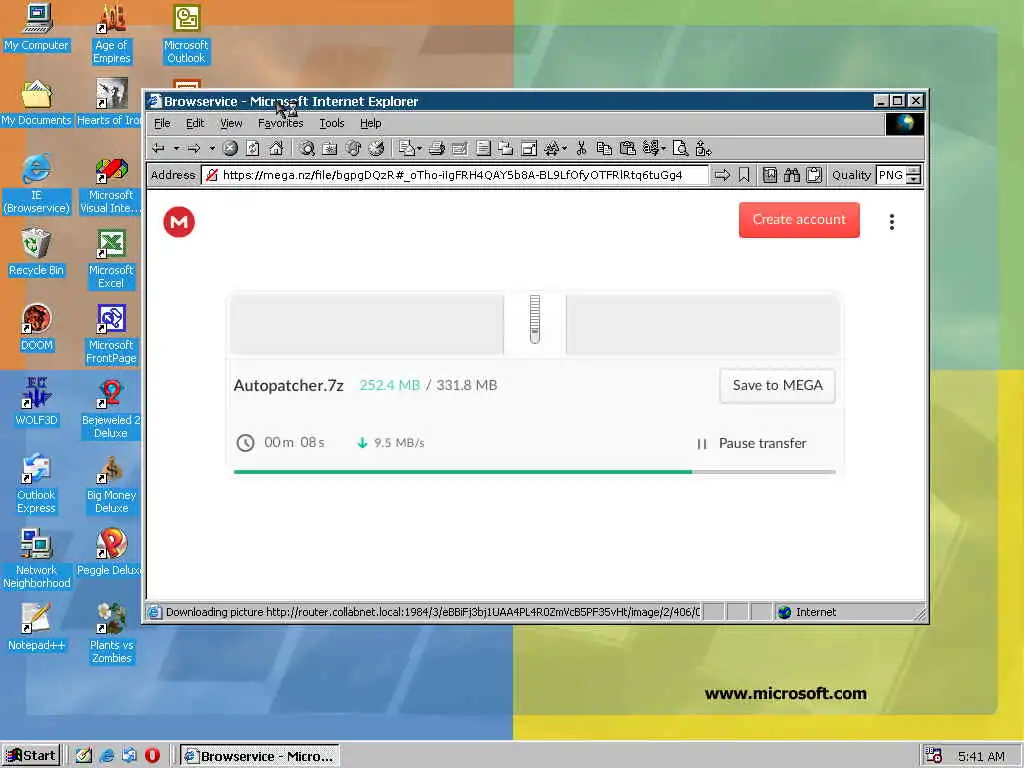The height and width of the screenshot is (768, 1024).
Task: Click the 9.5 MB/s download speed text
Action: tap(399, 443)
